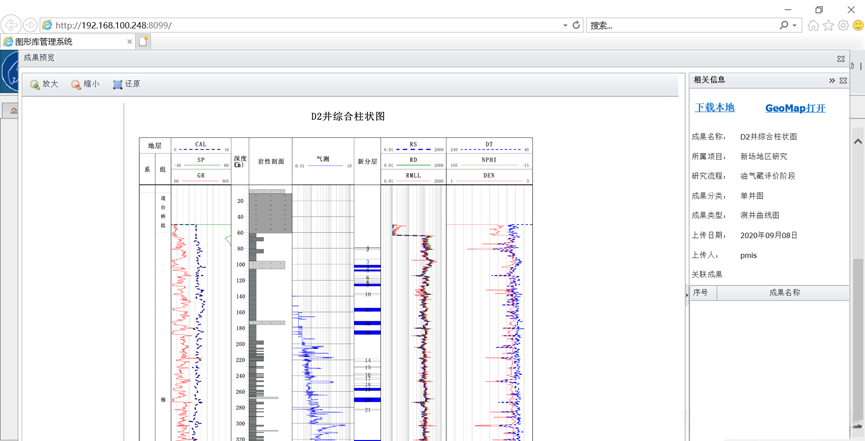Open favorites with the star icon
The image size is (865, 441).
click(x=828, y=25)
